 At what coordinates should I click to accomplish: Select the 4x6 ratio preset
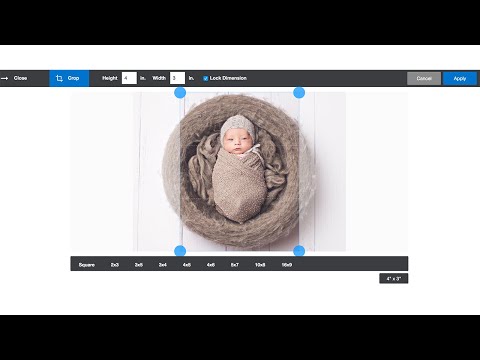pyautogui.click(x=211, y=265)
